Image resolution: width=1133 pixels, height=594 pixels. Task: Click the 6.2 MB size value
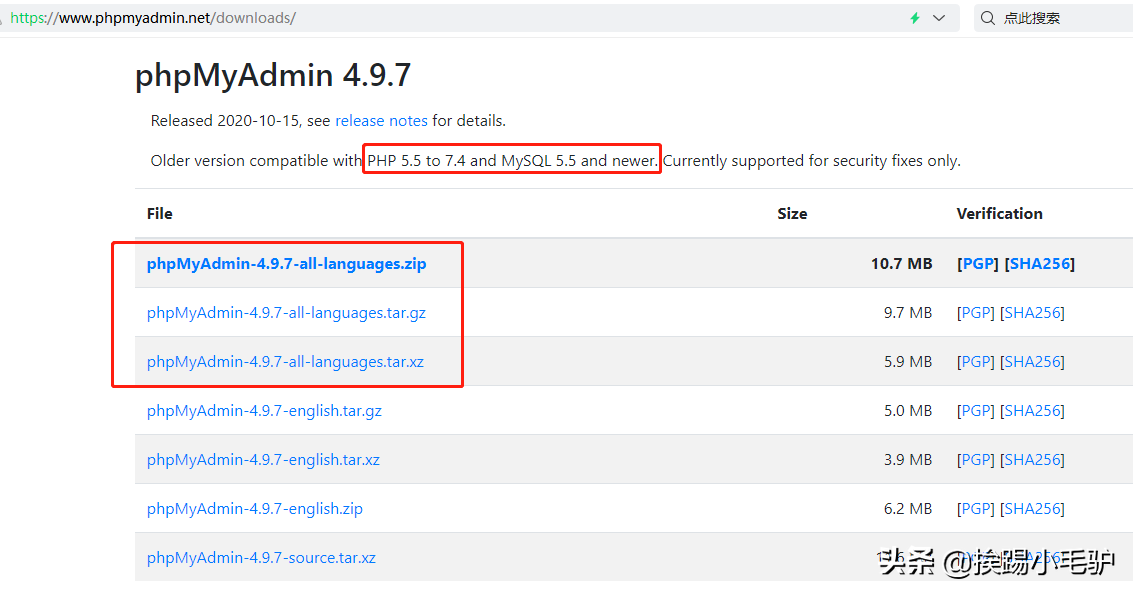pos(908,509)
